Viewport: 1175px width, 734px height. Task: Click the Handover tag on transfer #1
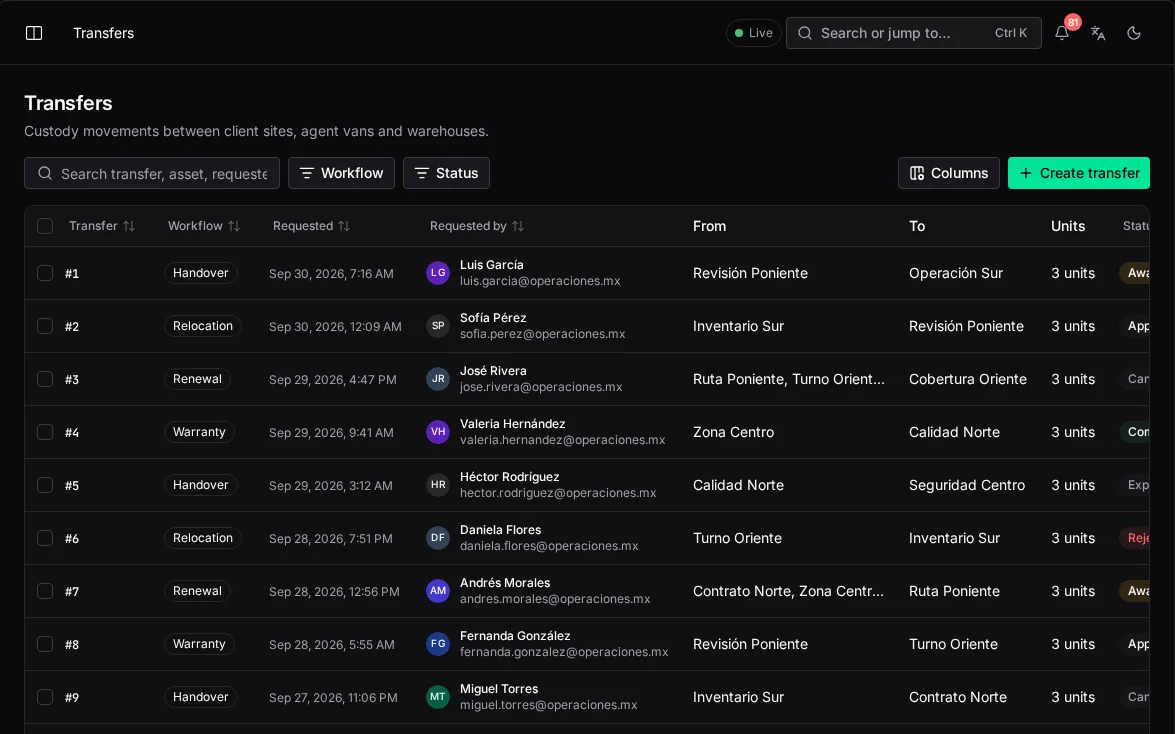point(200,273)
